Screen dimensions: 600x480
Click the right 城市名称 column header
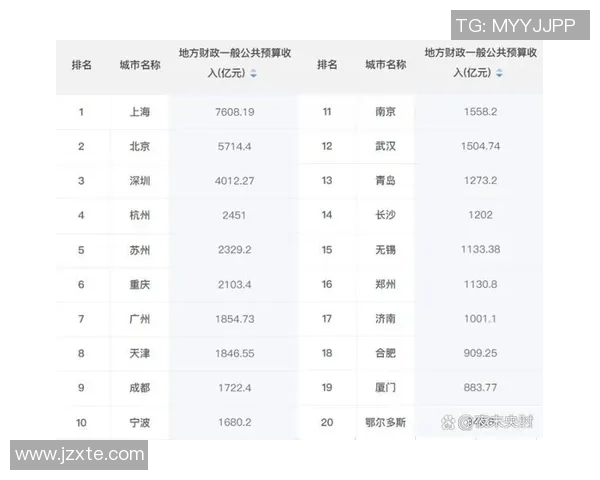click(386, 65)
